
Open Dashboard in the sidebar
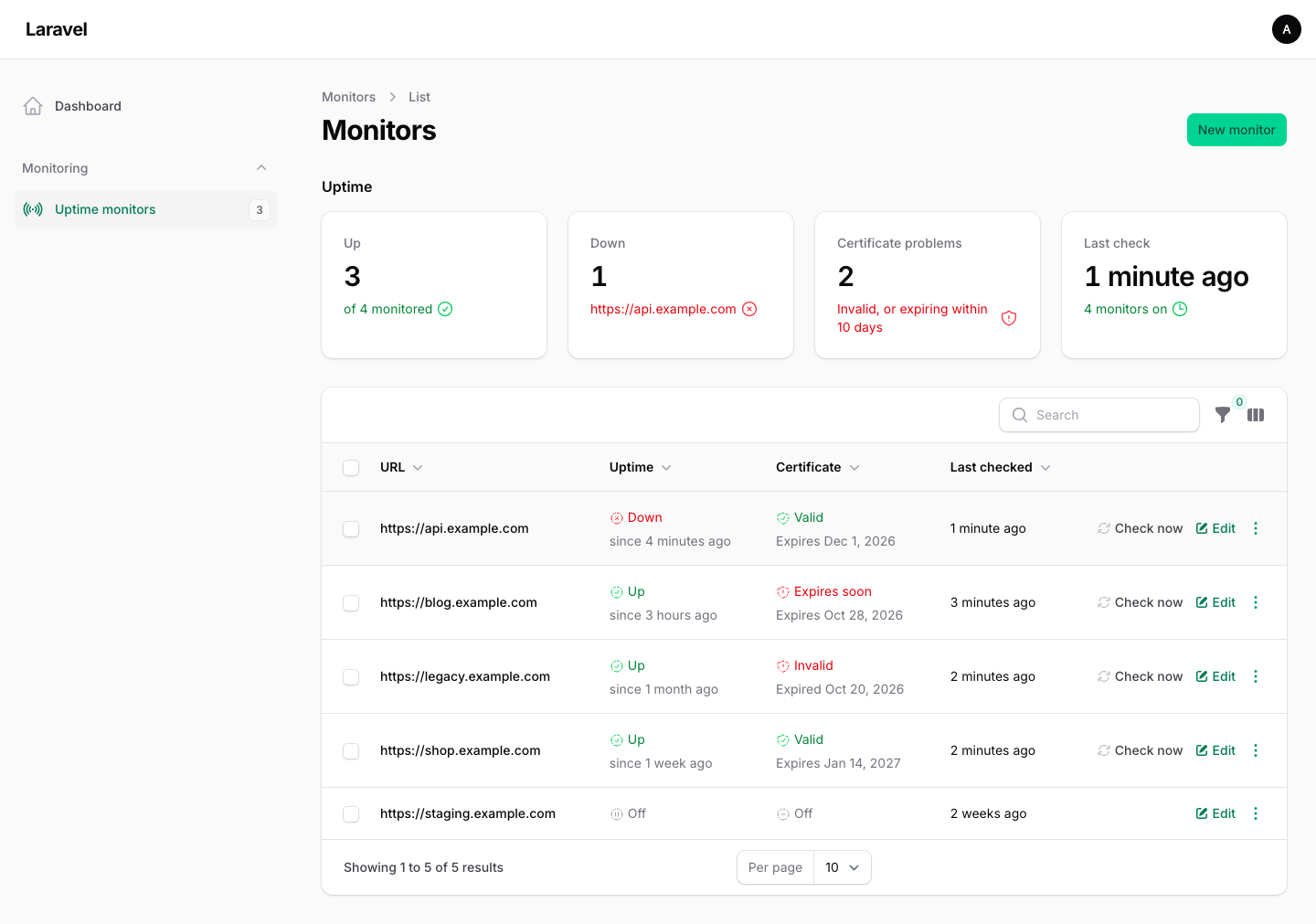146,106
